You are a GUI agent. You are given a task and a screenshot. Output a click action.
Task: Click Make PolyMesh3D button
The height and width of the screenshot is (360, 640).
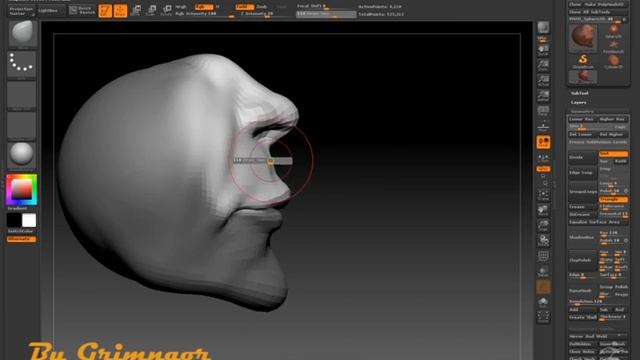coord(605,4)
